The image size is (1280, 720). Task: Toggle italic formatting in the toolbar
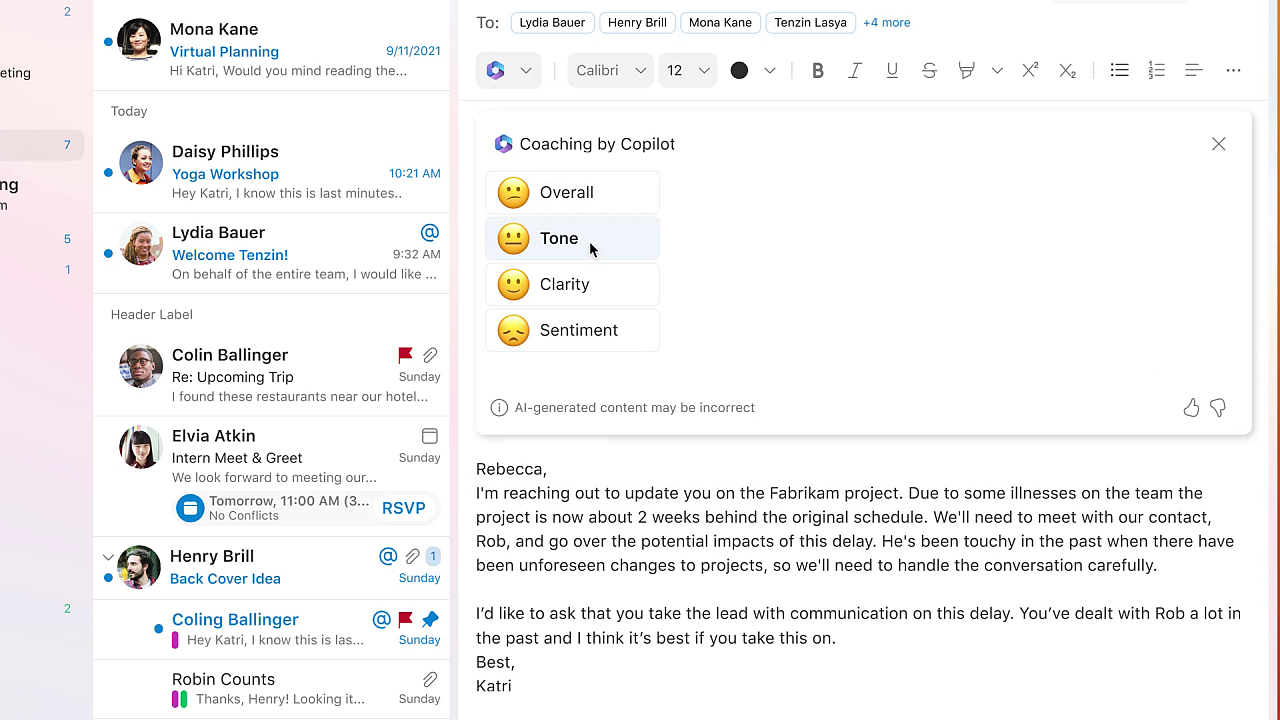click(x=855, y=70)
